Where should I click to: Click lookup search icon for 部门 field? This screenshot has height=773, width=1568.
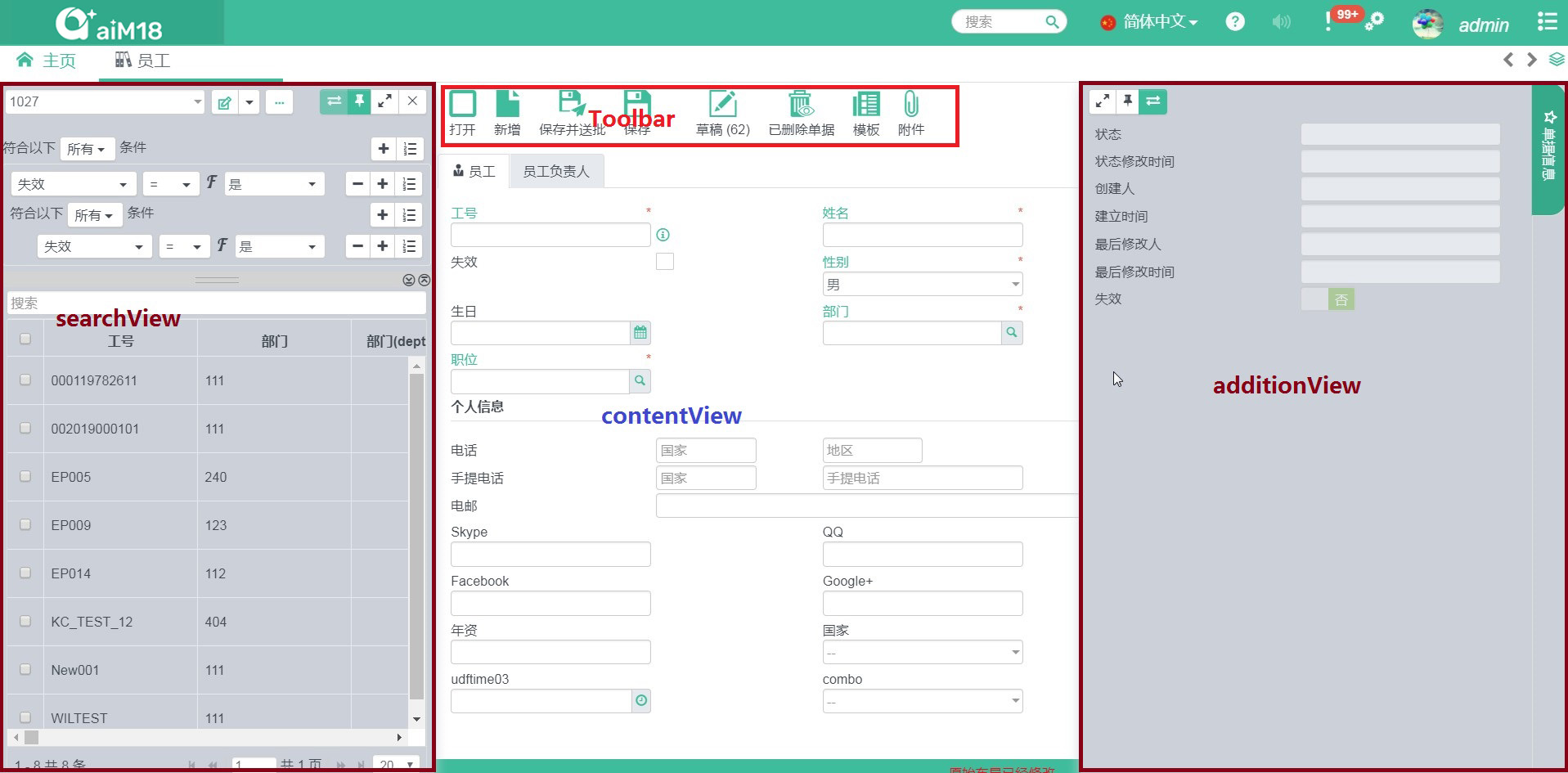pos(1012,333)
